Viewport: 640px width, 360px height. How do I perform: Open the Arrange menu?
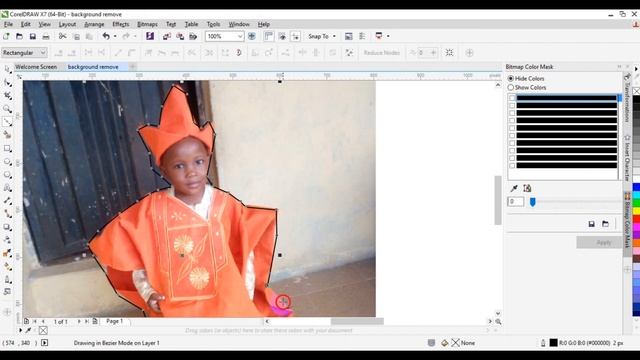click(94, 24)
